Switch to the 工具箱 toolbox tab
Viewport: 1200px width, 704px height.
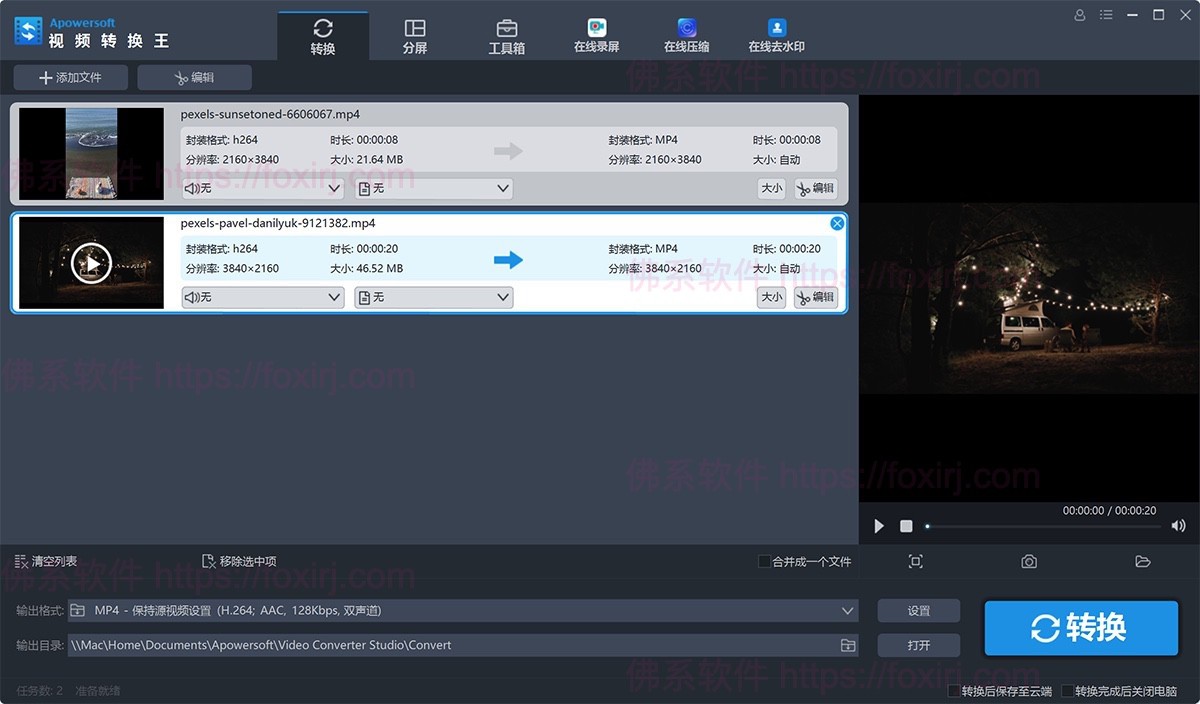coord(506,36)
